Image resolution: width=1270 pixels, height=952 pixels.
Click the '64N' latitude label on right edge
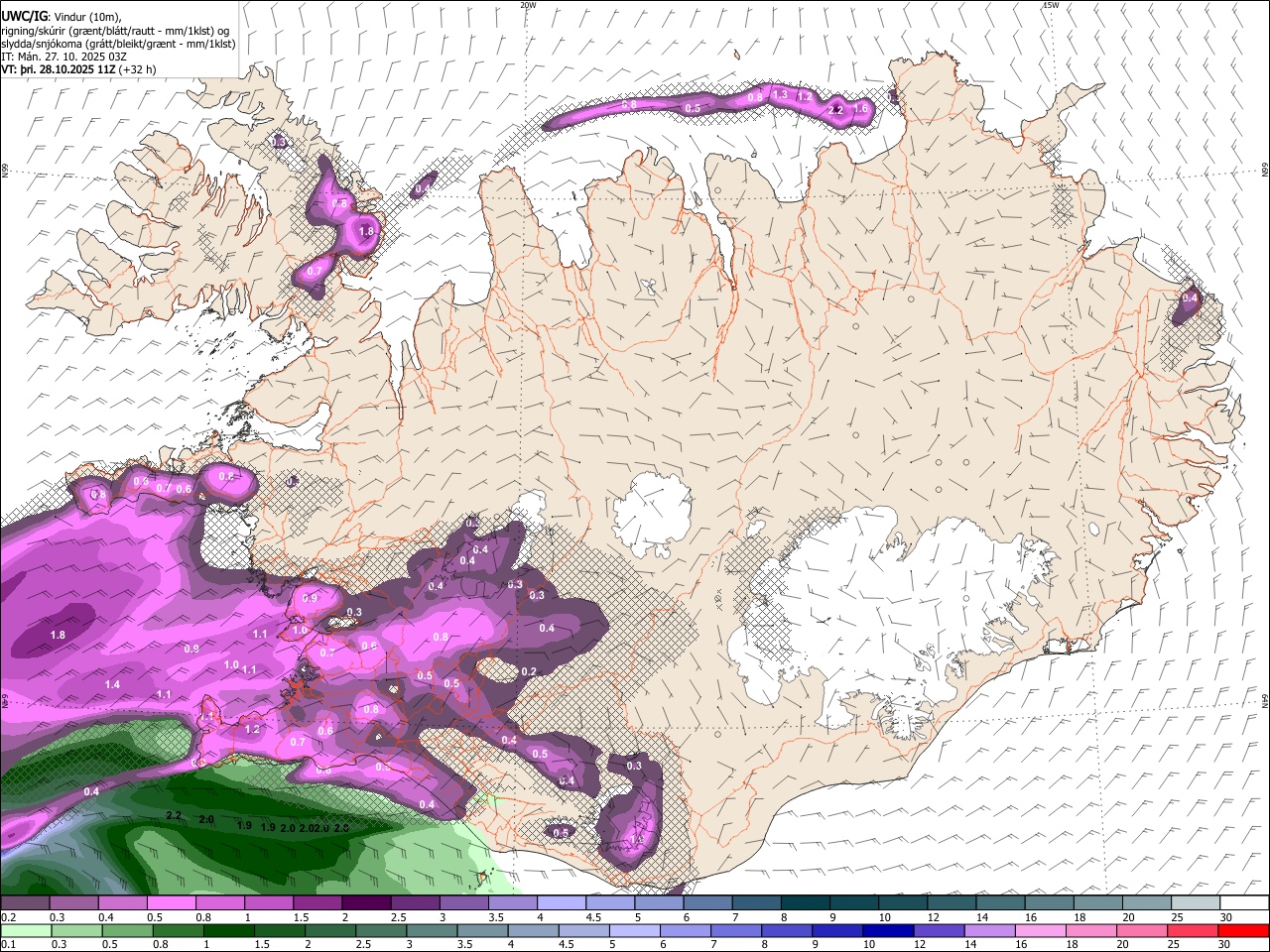click(x=1265, y=700)
